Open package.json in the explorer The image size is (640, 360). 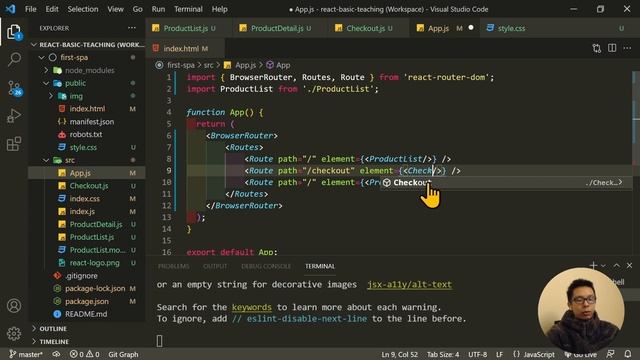[x=87, y=301]
